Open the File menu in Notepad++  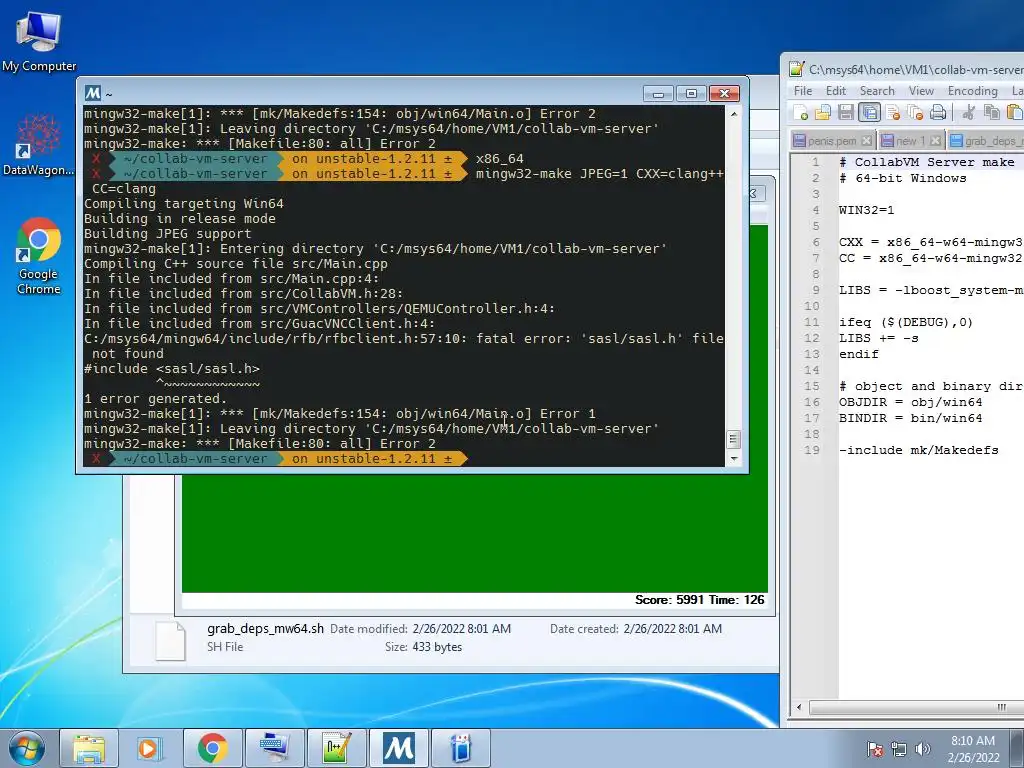pos(803,91)
